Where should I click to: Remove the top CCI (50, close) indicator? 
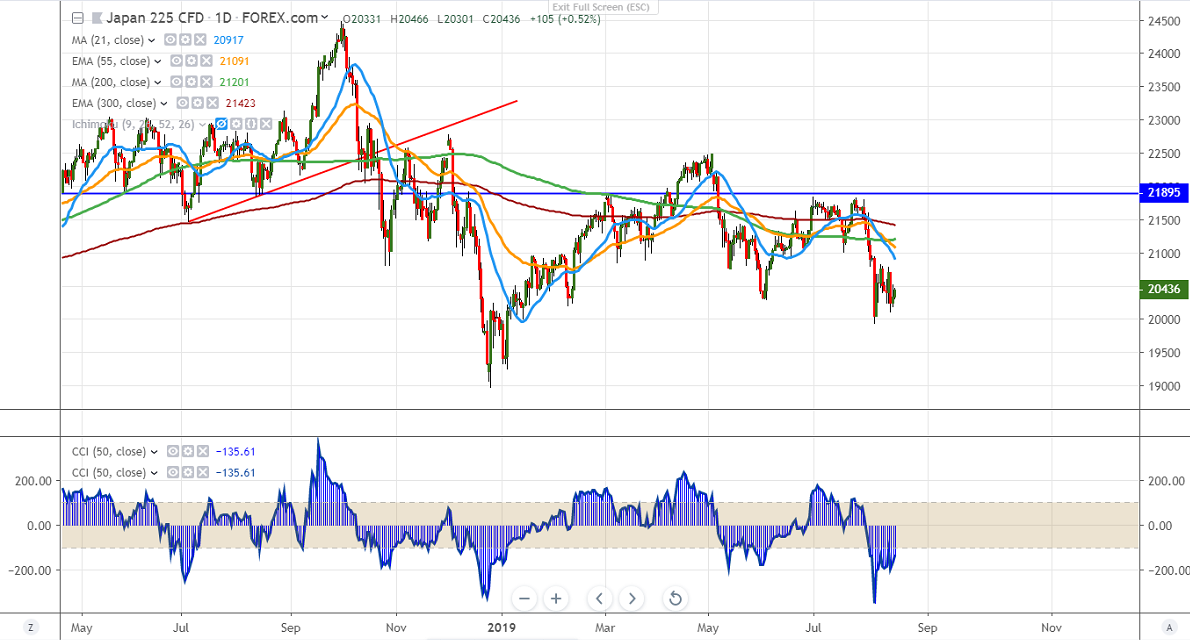tap(203, 451)
